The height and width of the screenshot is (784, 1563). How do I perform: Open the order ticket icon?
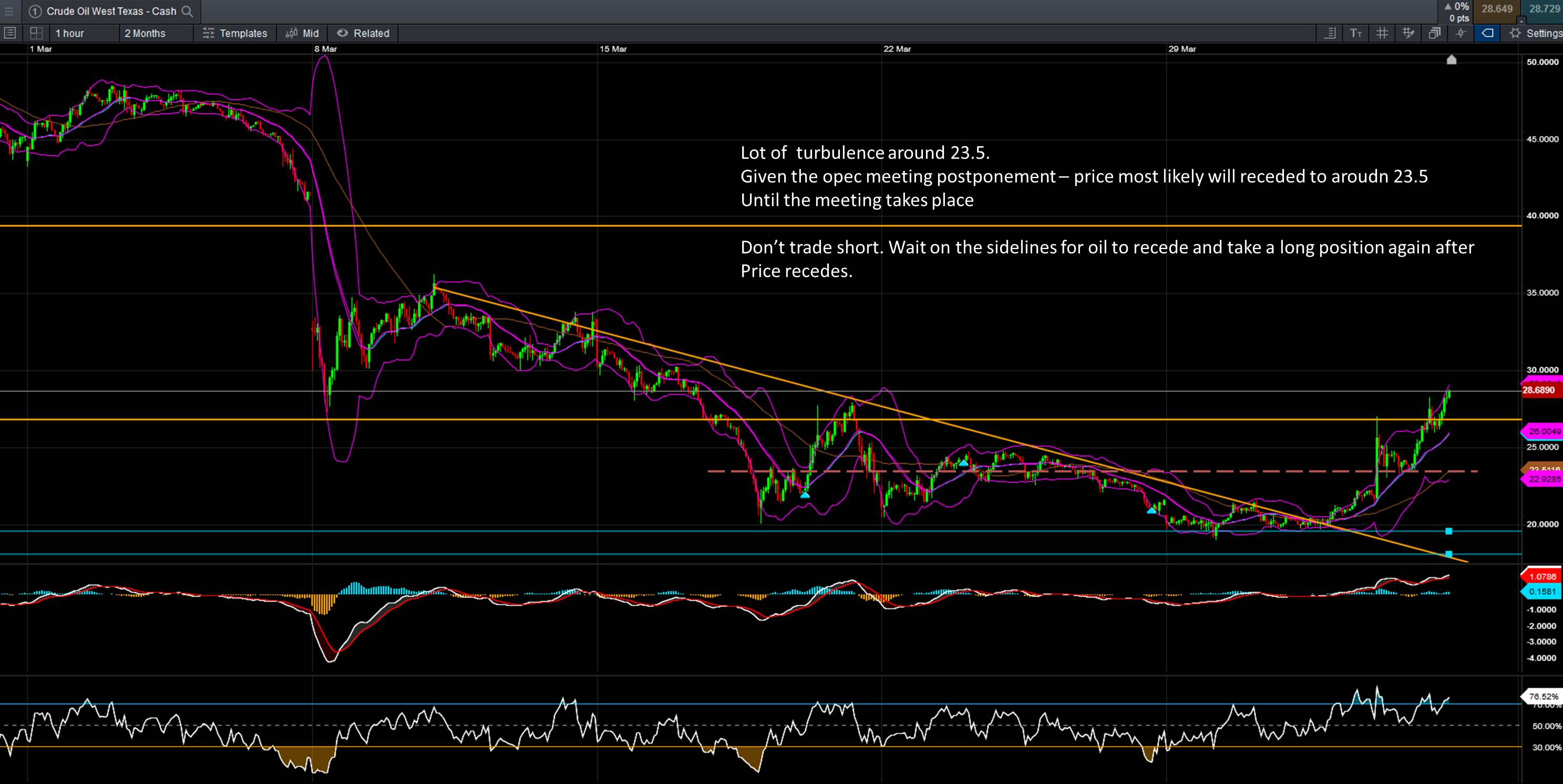point(1331,34)
